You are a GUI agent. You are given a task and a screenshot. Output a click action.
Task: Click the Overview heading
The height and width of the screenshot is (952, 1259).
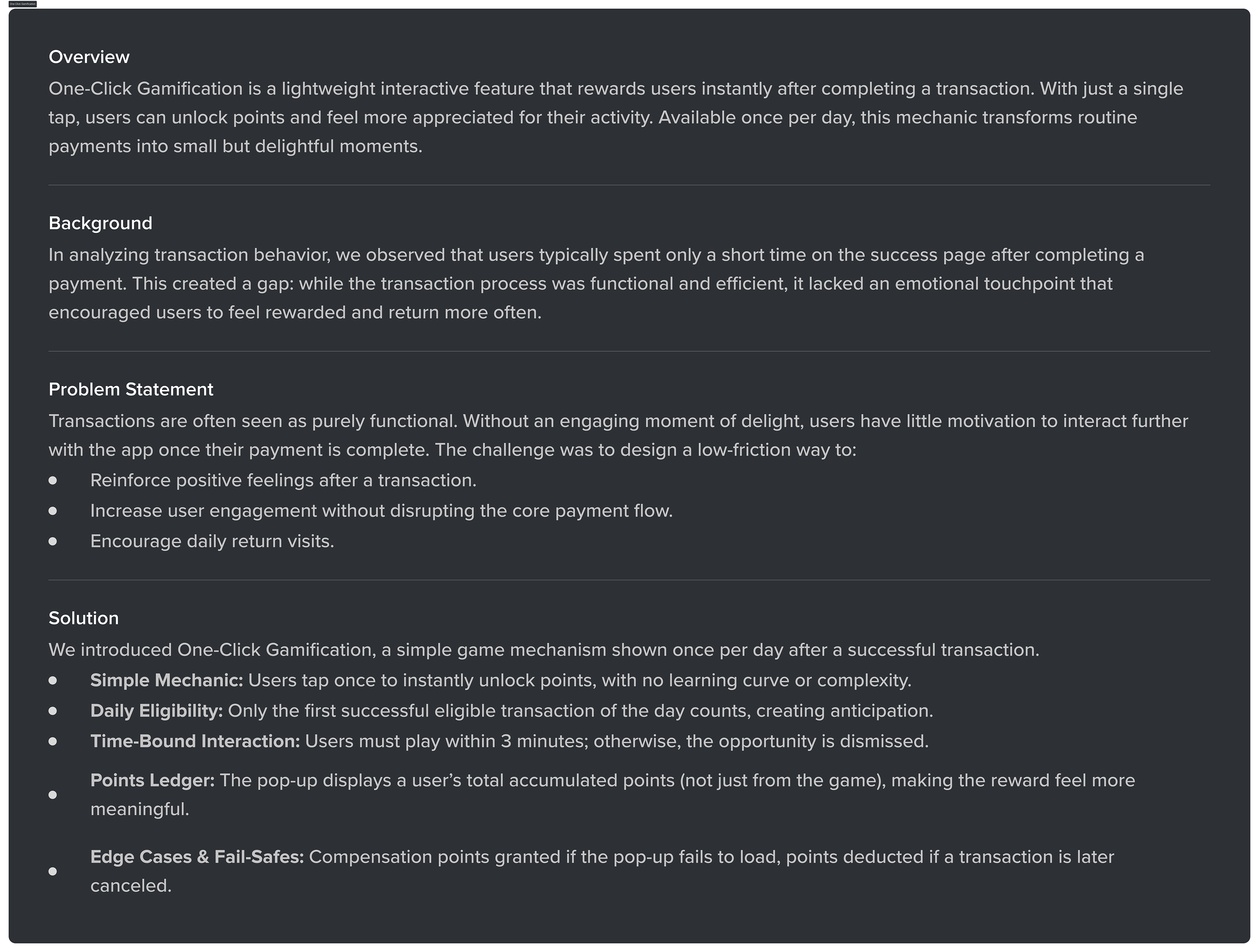[x=89, y=57]
